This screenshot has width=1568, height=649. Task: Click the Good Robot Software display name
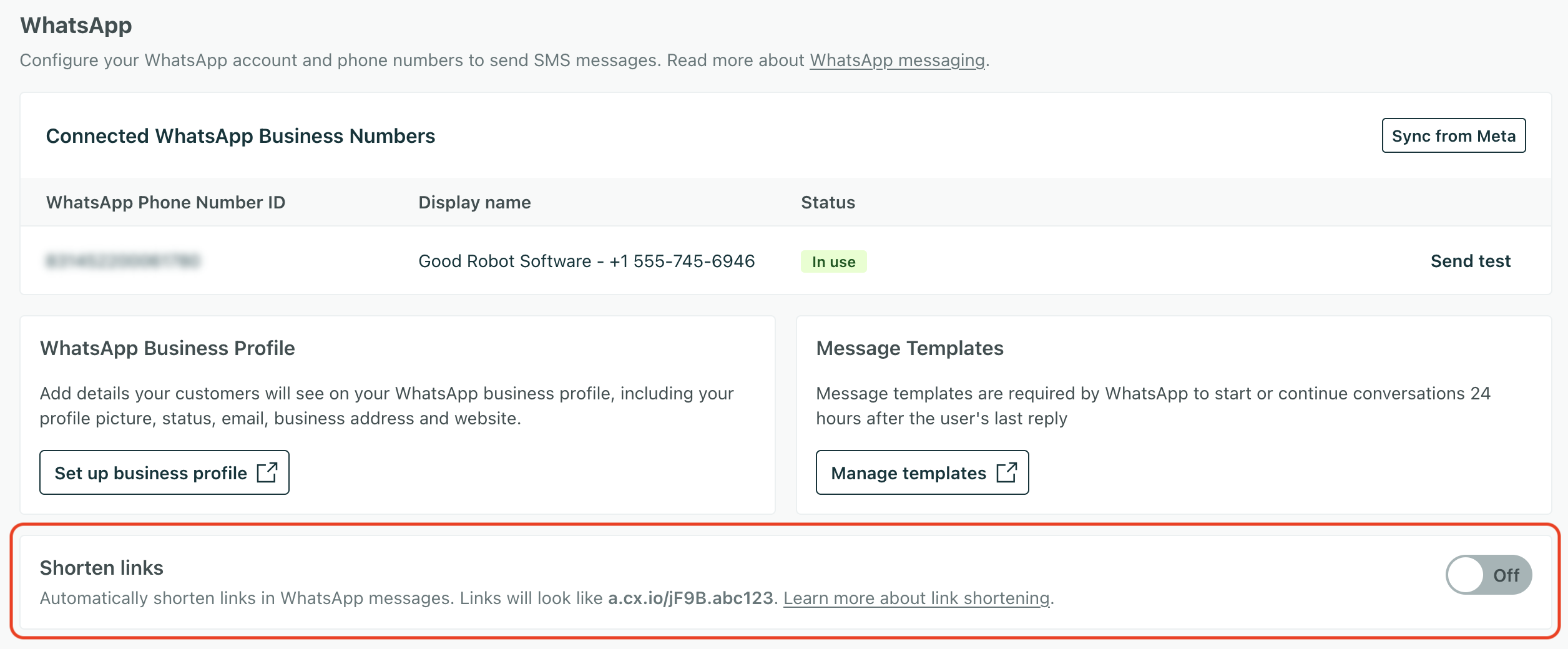pyautogui.click(x=587, y=261)
